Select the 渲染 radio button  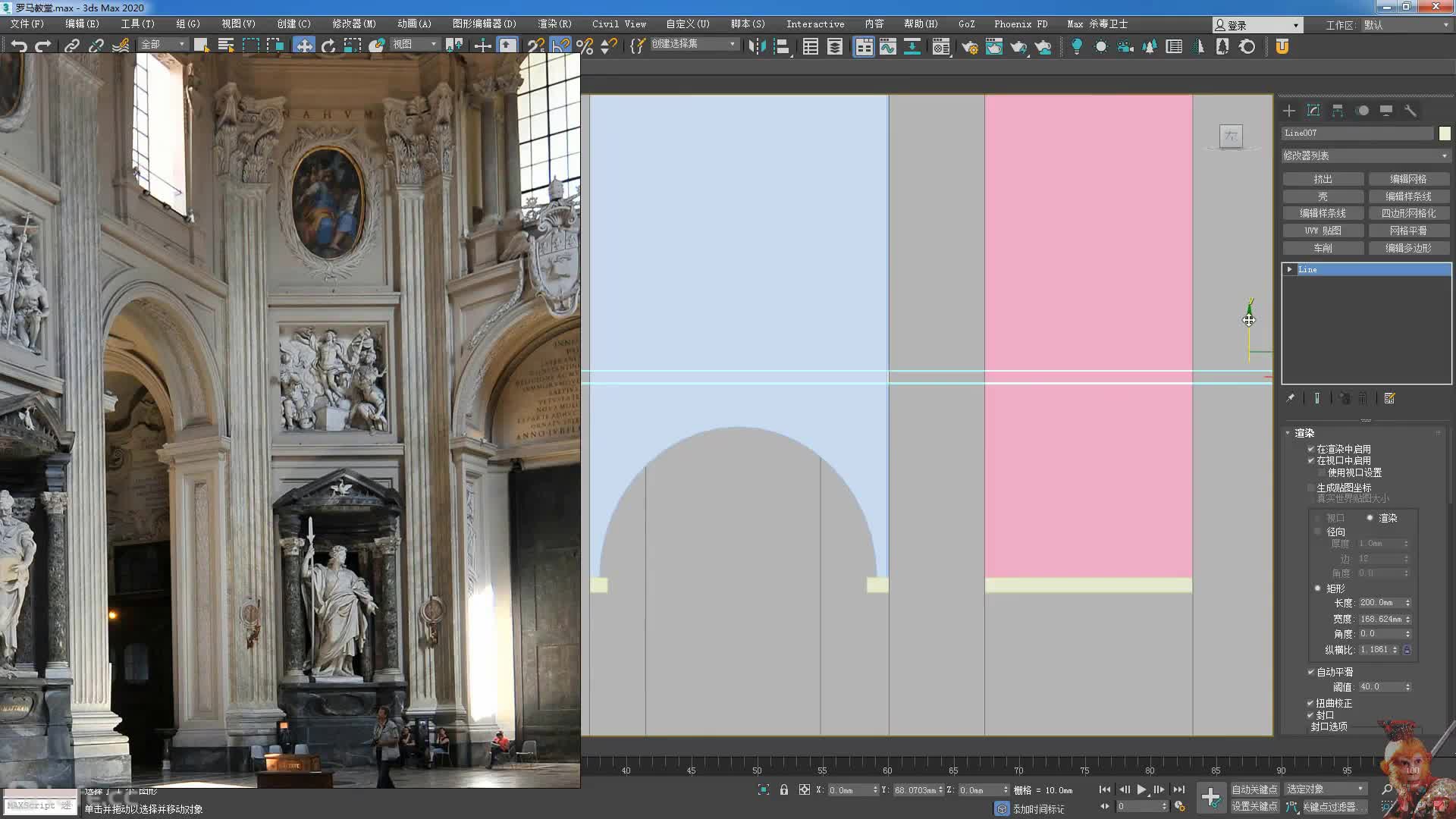pos(1370,518)
